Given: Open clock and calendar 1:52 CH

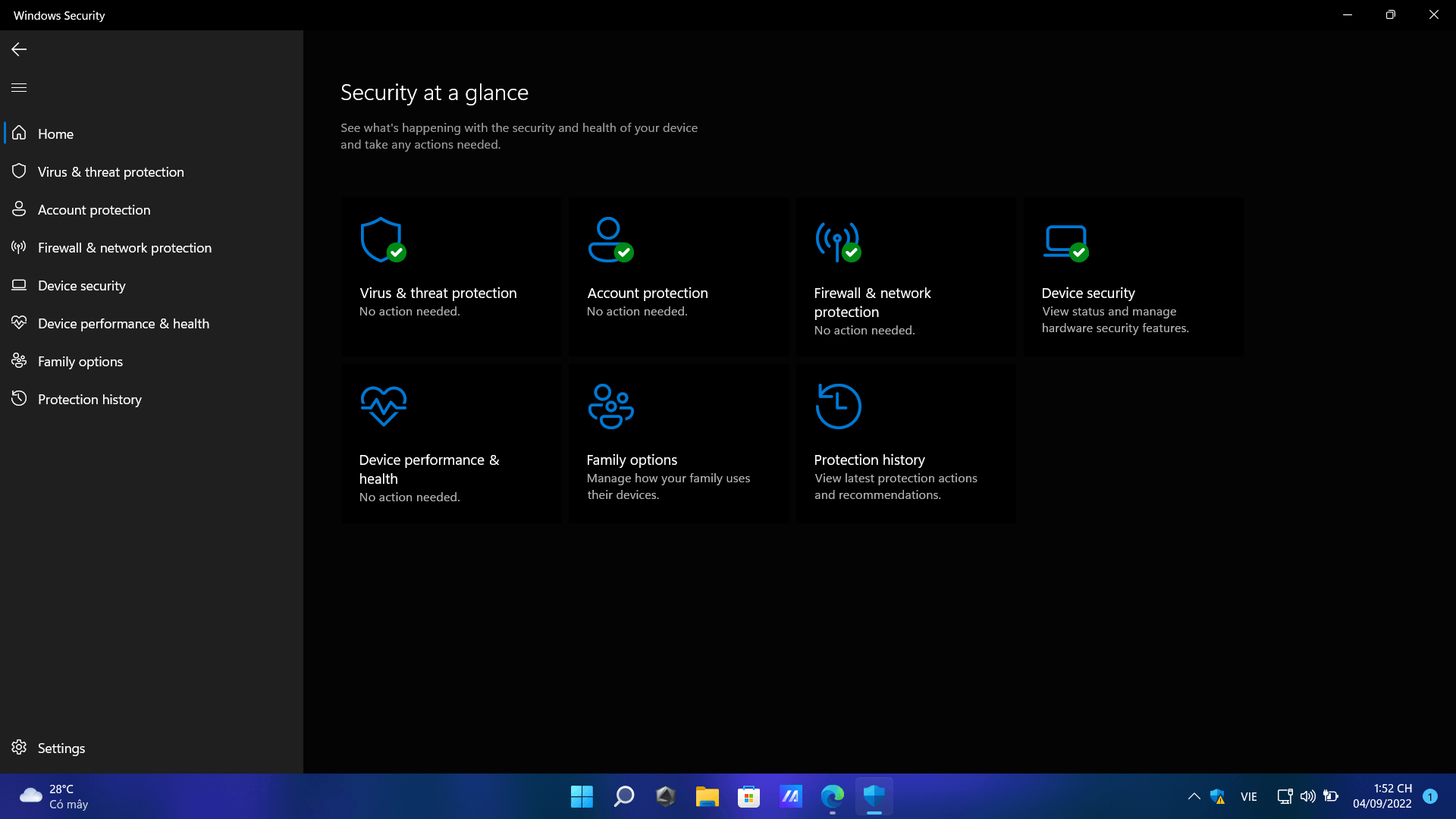Looking at the screenshot, I should click(x=1382, y=796).
